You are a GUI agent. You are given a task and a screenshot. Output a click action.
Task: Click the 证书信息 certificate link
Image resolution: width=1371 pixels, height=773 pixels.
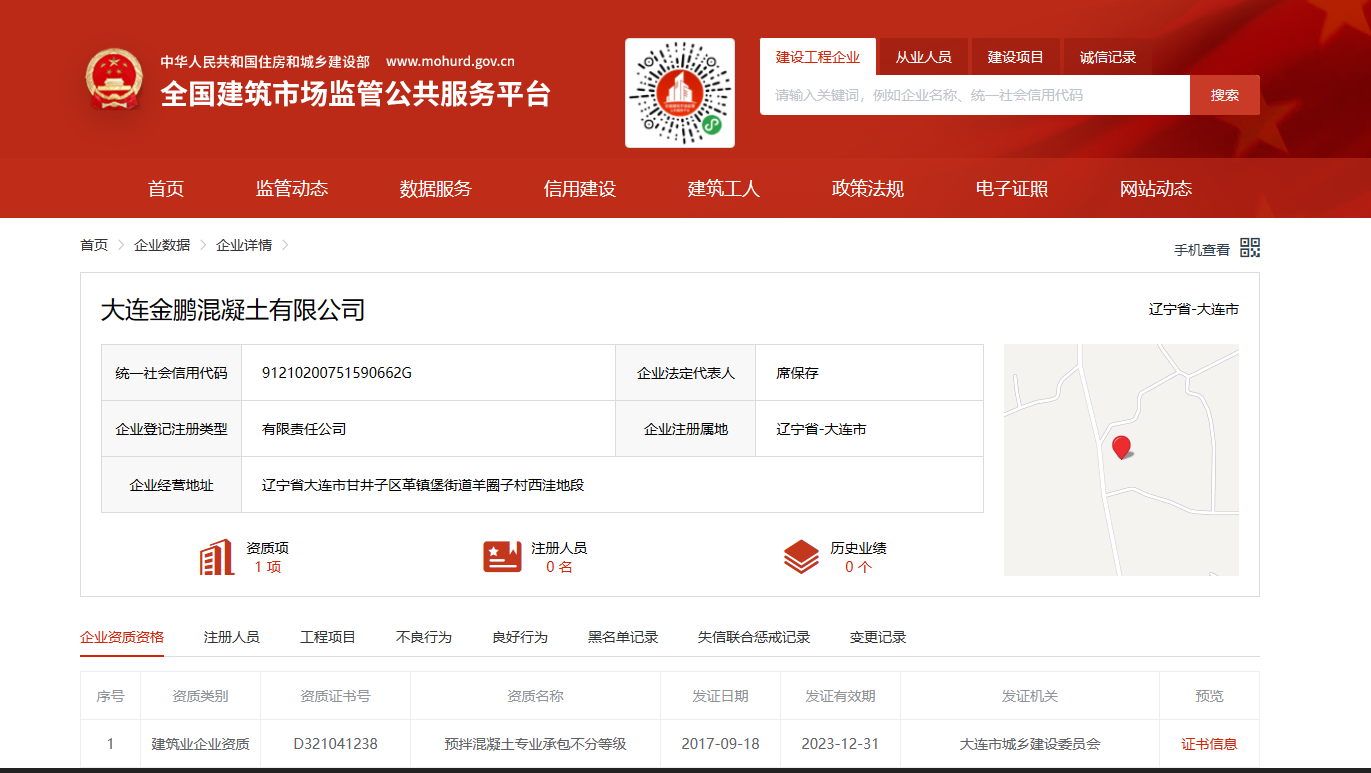(1209, 744)
